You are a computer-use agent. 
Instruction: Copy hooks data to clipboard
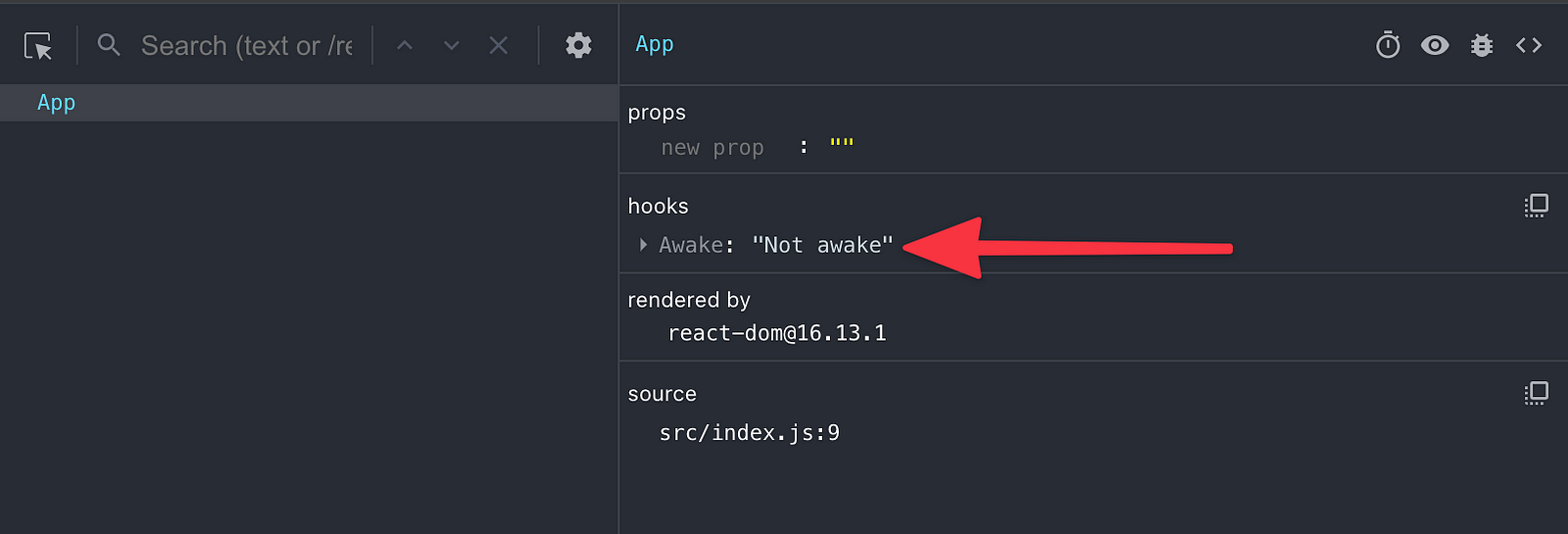click(x=1536, y=205)
